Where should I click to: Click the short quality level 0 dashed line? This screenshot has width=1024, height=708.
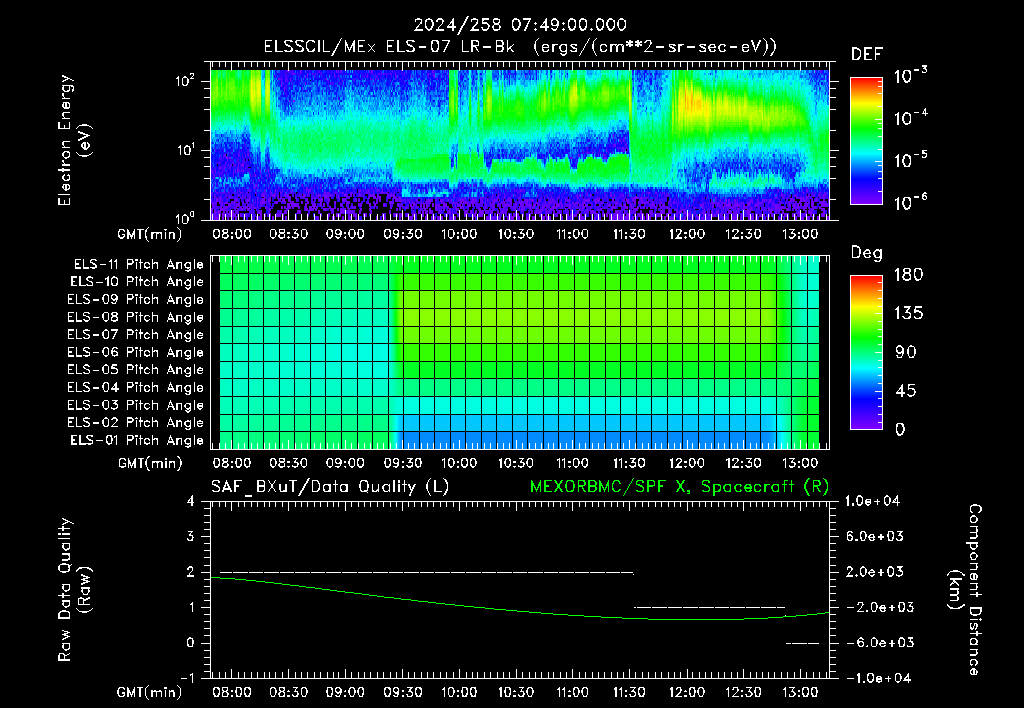[803, 643]
